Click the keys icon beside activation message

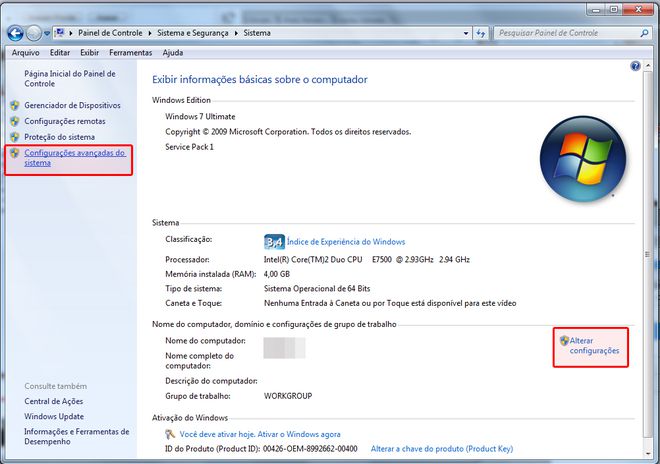(x=170, y=434)
